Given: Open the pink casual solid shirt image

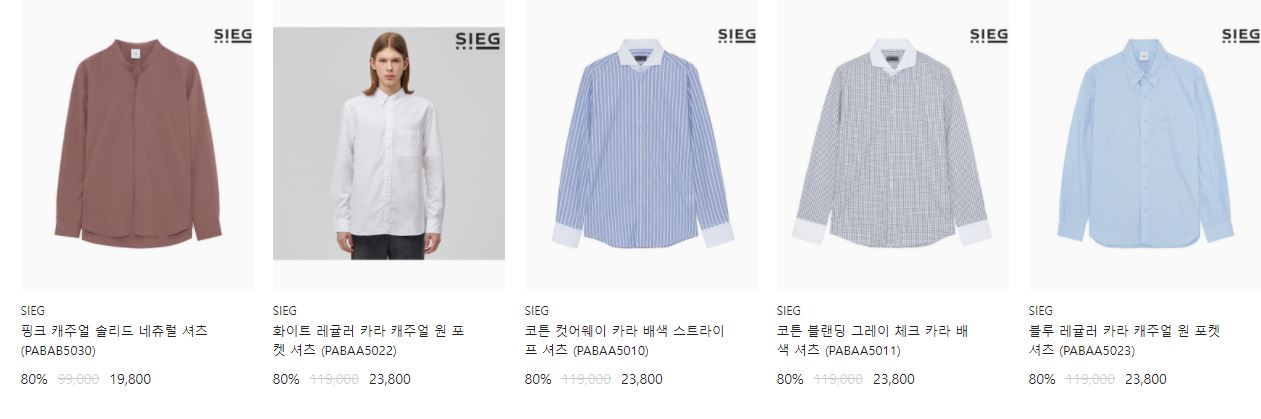Looking at the screenshot, I should [137, 145].
